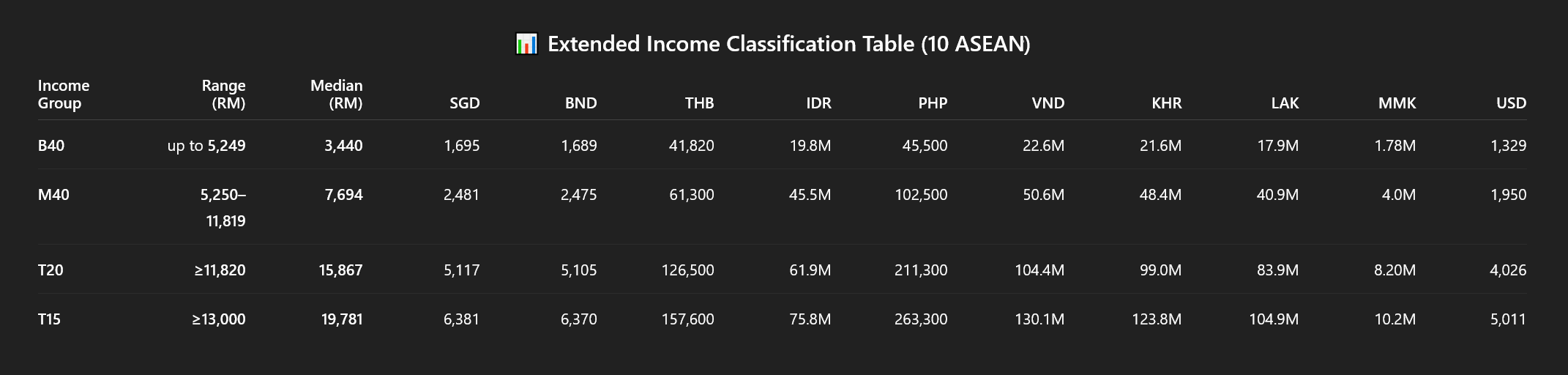Click the Range (RM) column header

(x=224, y=94)
